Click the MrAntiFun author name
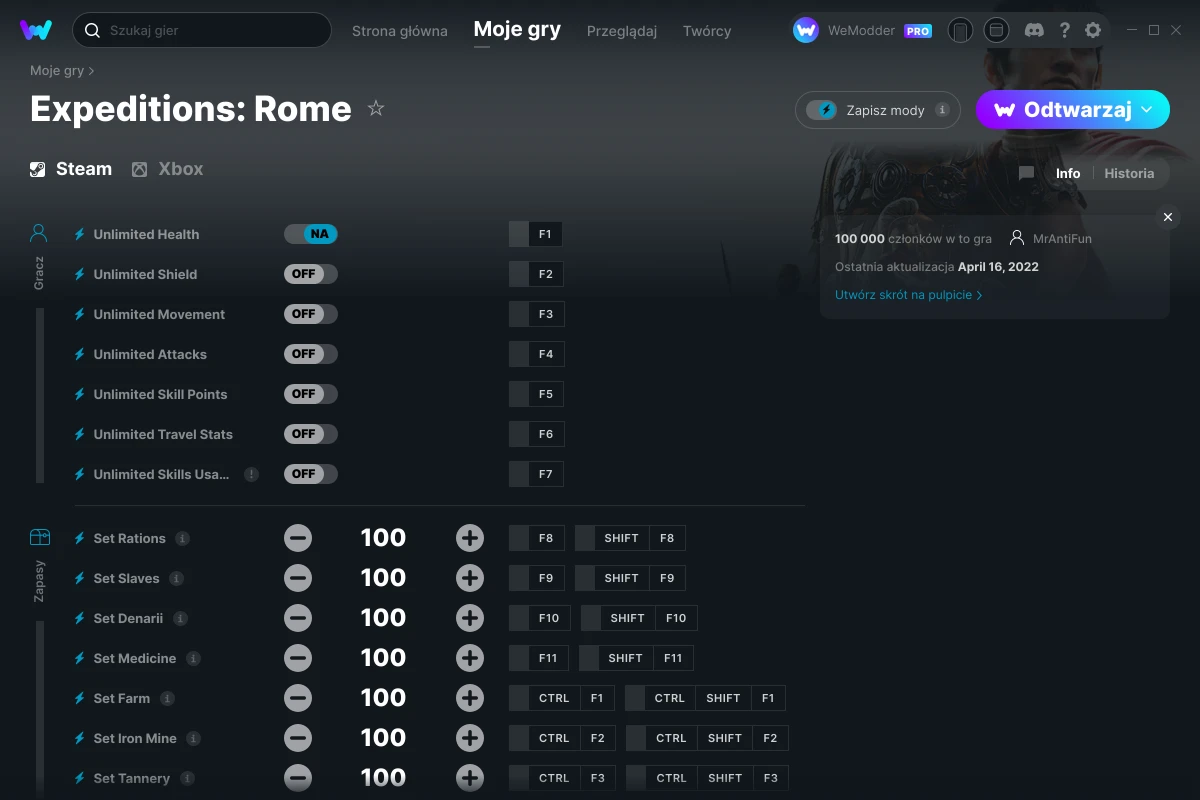The width and height of the screenshot is (1200, 800). point(1062,239)
